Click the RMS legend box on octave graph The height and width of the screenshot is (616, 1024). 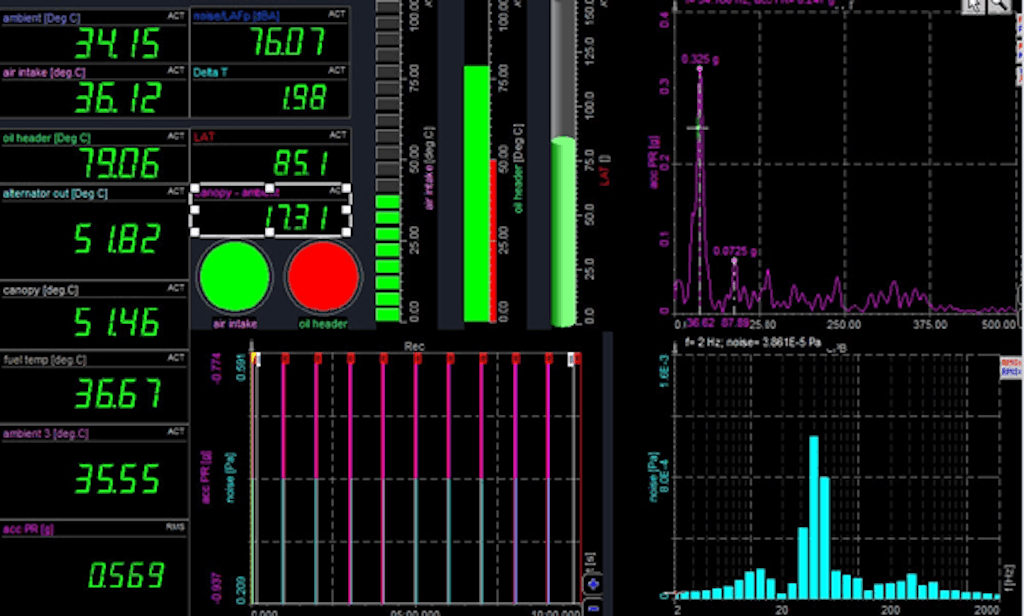click(1011, 367)
